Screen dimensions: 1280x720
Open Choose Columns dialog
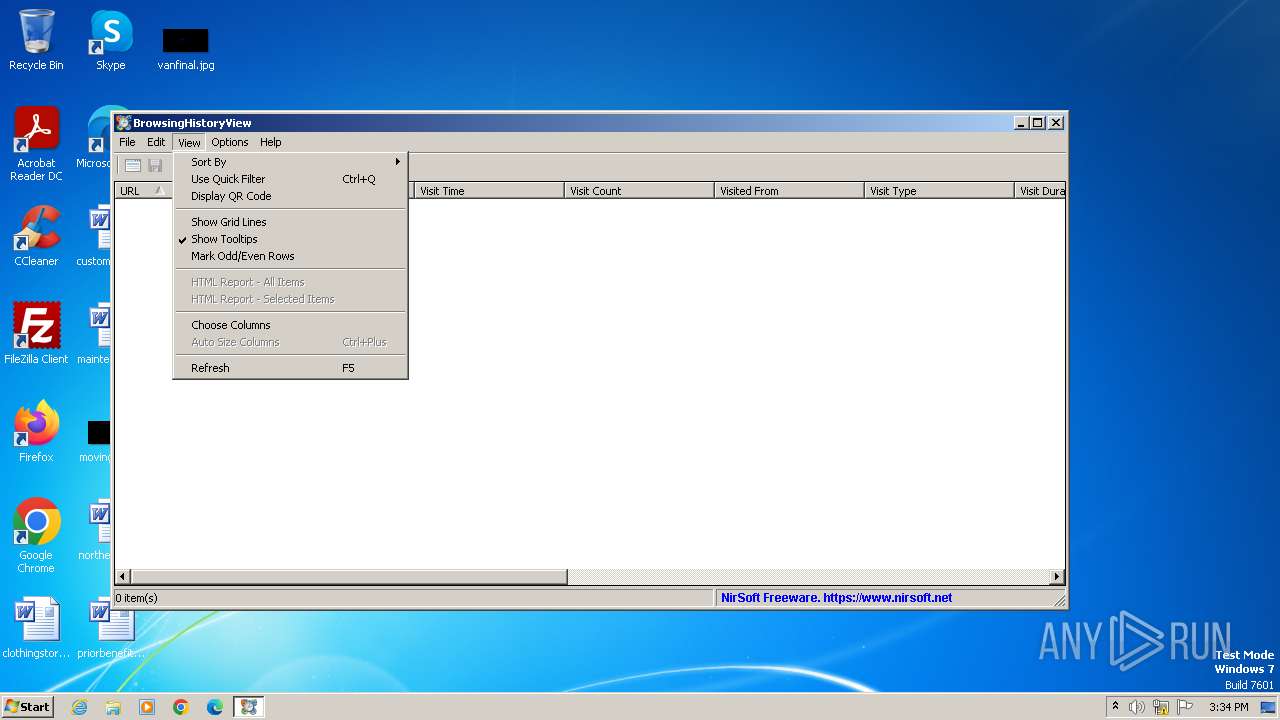pyautogui.click(x=291, y=325)
